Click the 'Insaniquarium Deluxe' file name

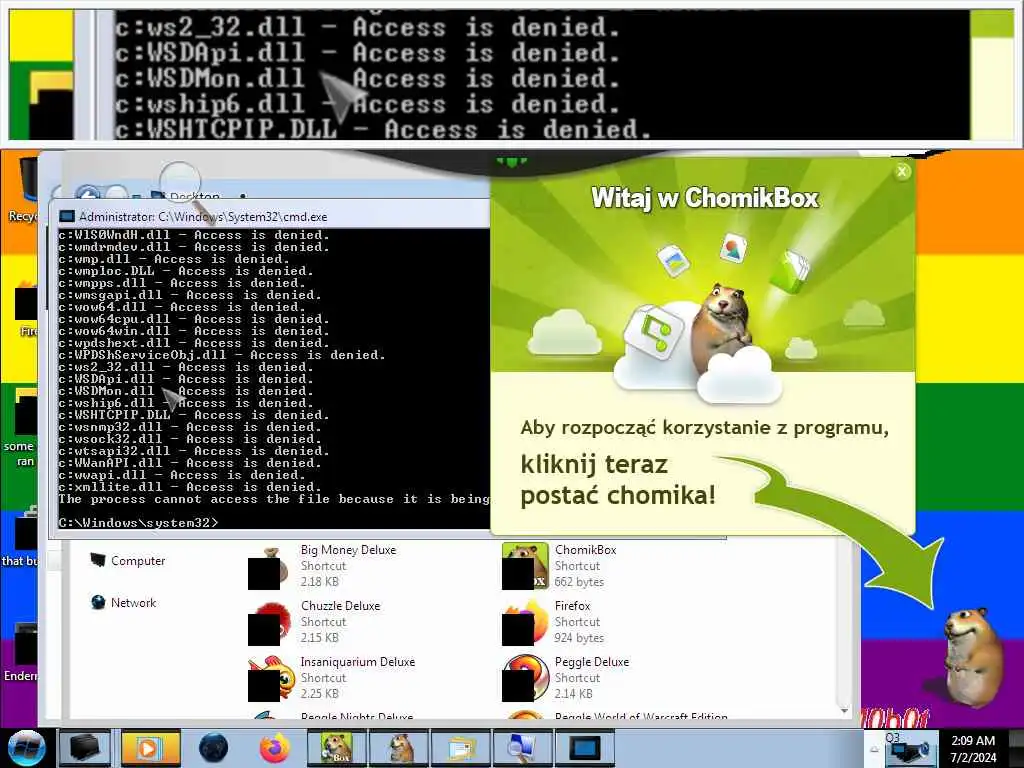pyautogui.click(x=357, y=662)
